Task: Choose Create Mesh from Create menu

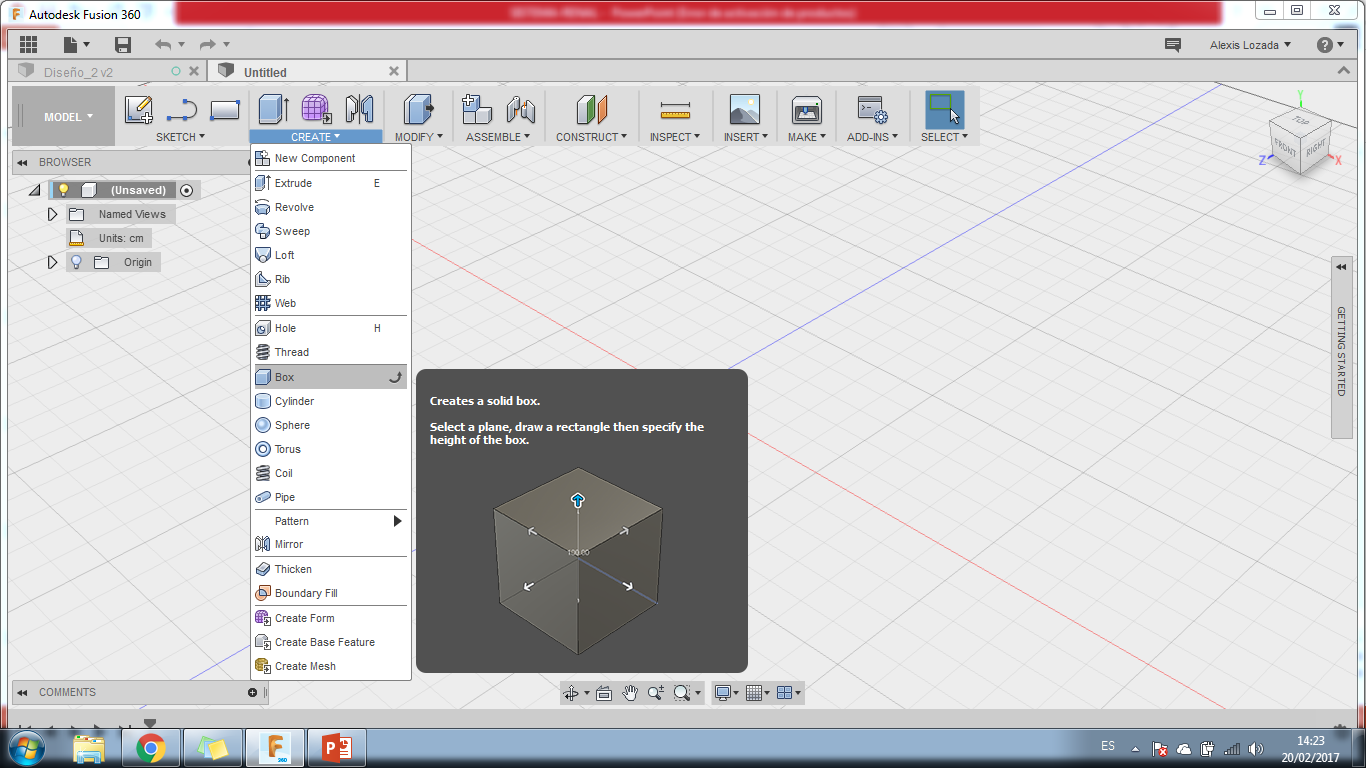Action: (331, 666)
